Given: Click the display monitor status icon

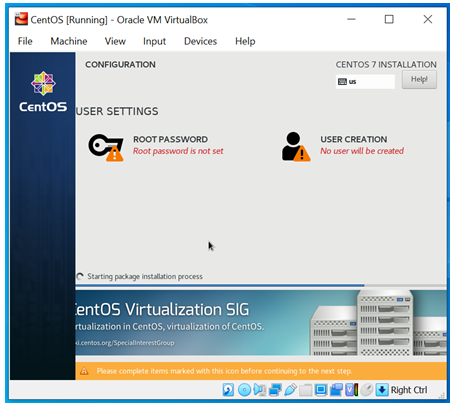Looking at the screenshot, I should (321, 390).
